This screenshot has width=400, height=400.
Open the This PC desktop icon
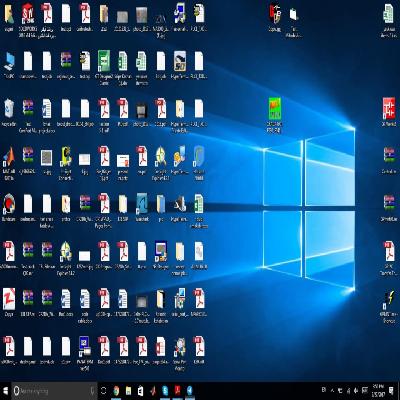9,62
